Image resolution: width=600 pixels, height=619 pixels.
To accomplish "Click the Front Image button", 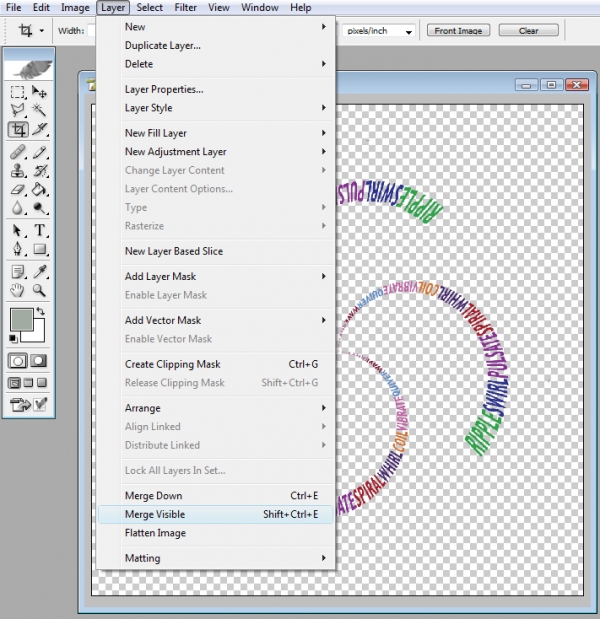I will click(x=458, y=30).
